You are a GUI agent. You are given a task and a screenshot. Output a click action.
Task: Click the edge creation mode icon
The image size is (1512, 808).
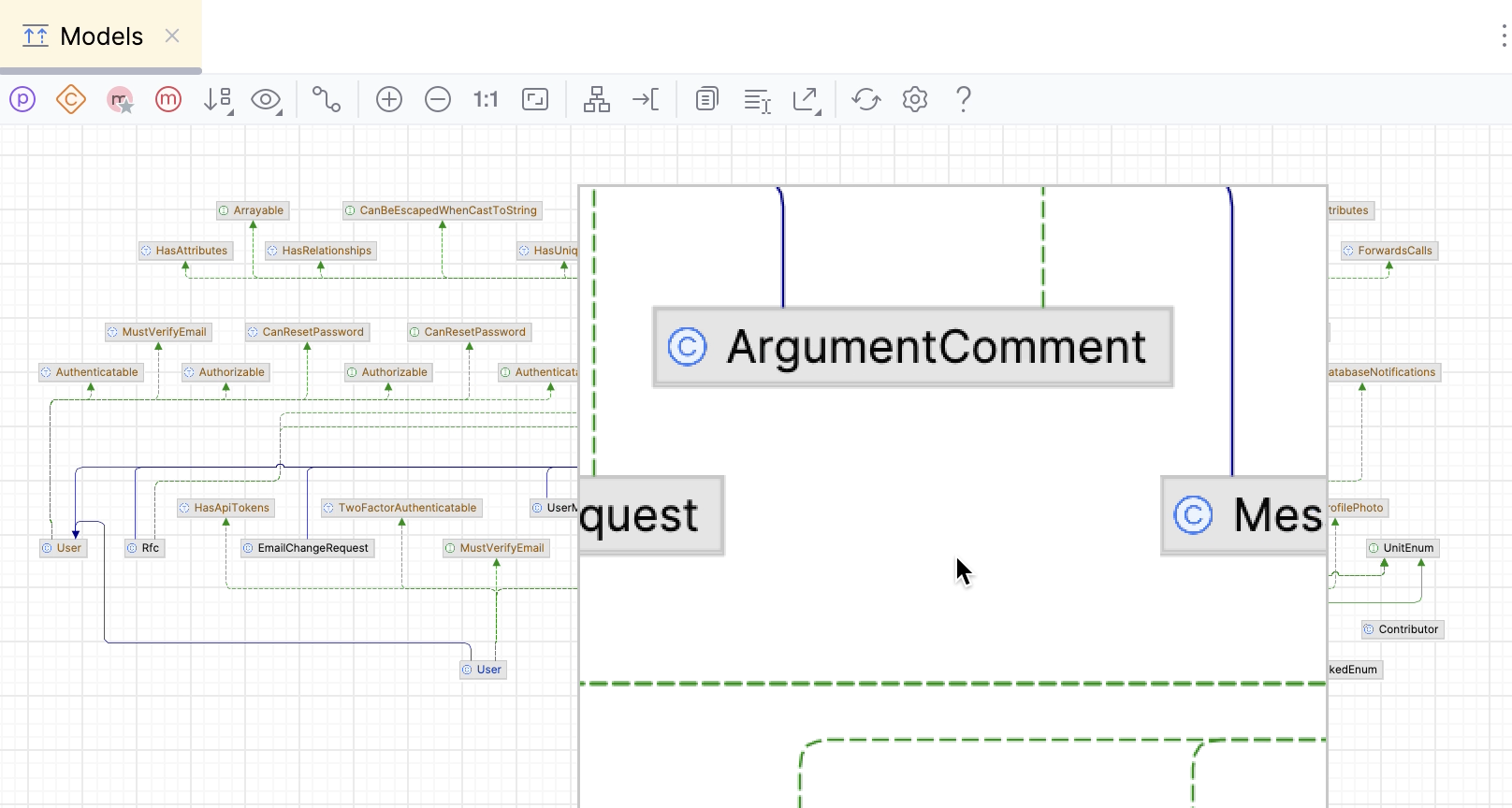(x=327, y=99)
